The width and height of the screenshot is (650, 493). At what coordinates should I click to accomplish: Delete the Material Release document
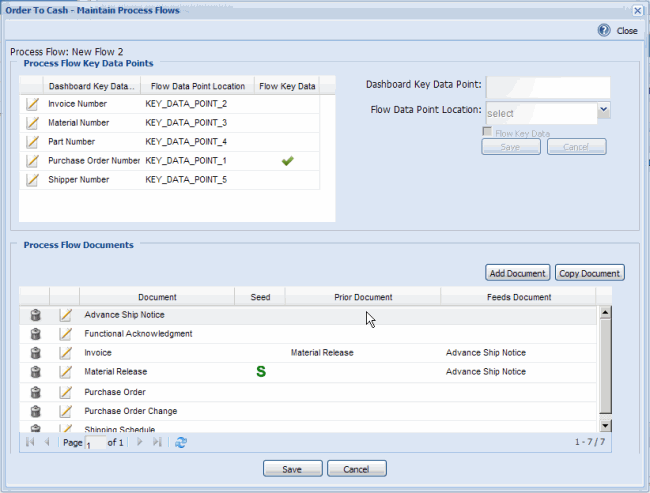[36, 372]
